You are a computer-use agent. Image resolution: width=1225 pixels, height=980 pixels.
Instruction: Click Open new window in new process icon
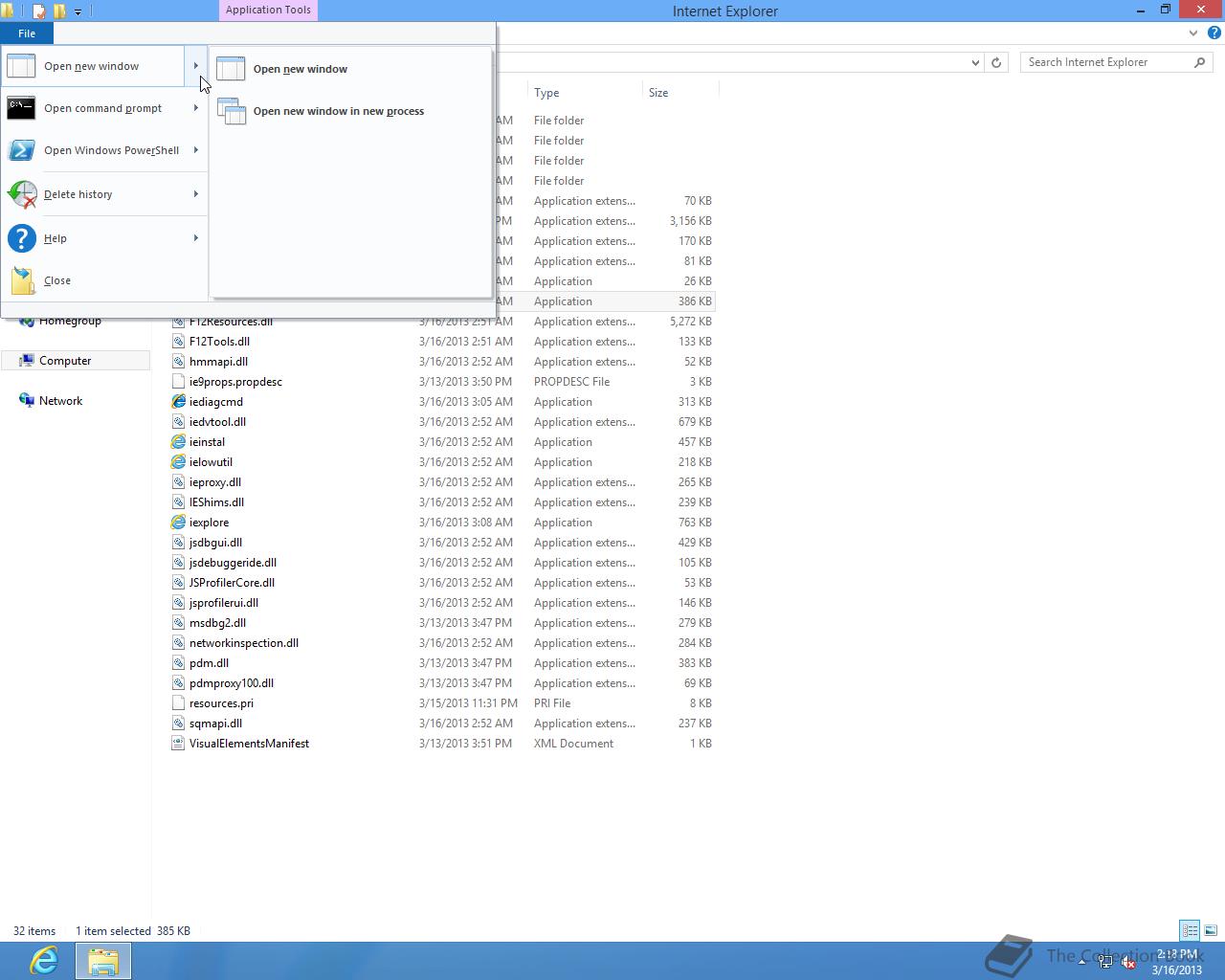tap(232, 111)
